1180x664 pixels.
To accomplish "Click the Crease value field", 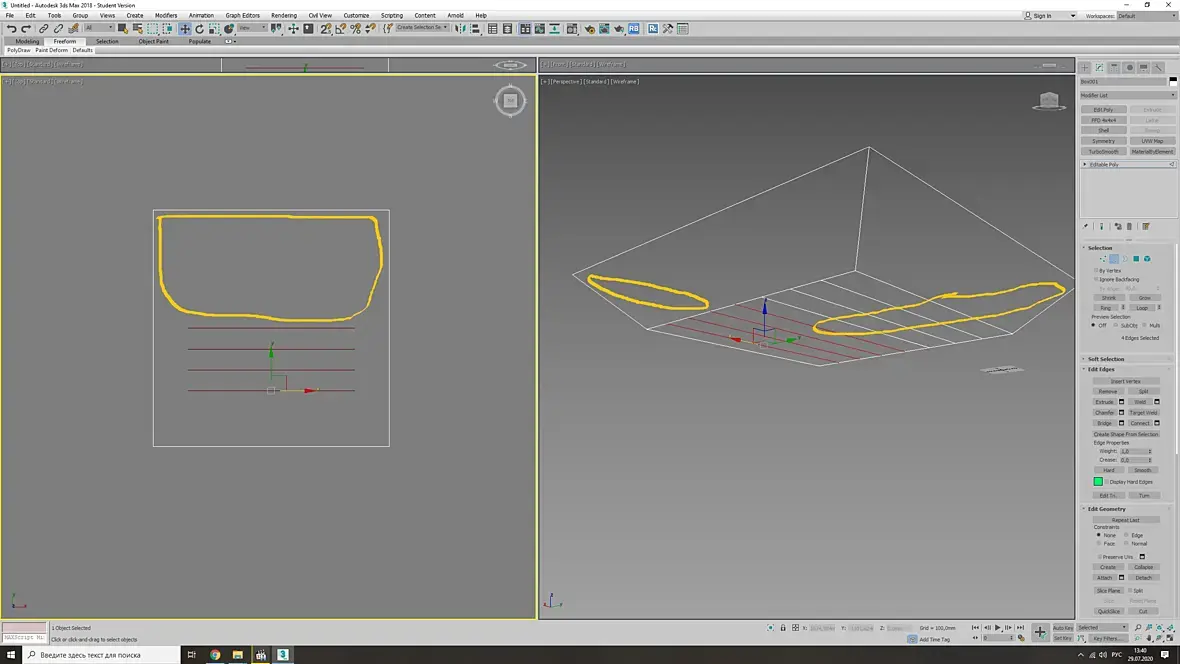I will [x=1133, y=460].
